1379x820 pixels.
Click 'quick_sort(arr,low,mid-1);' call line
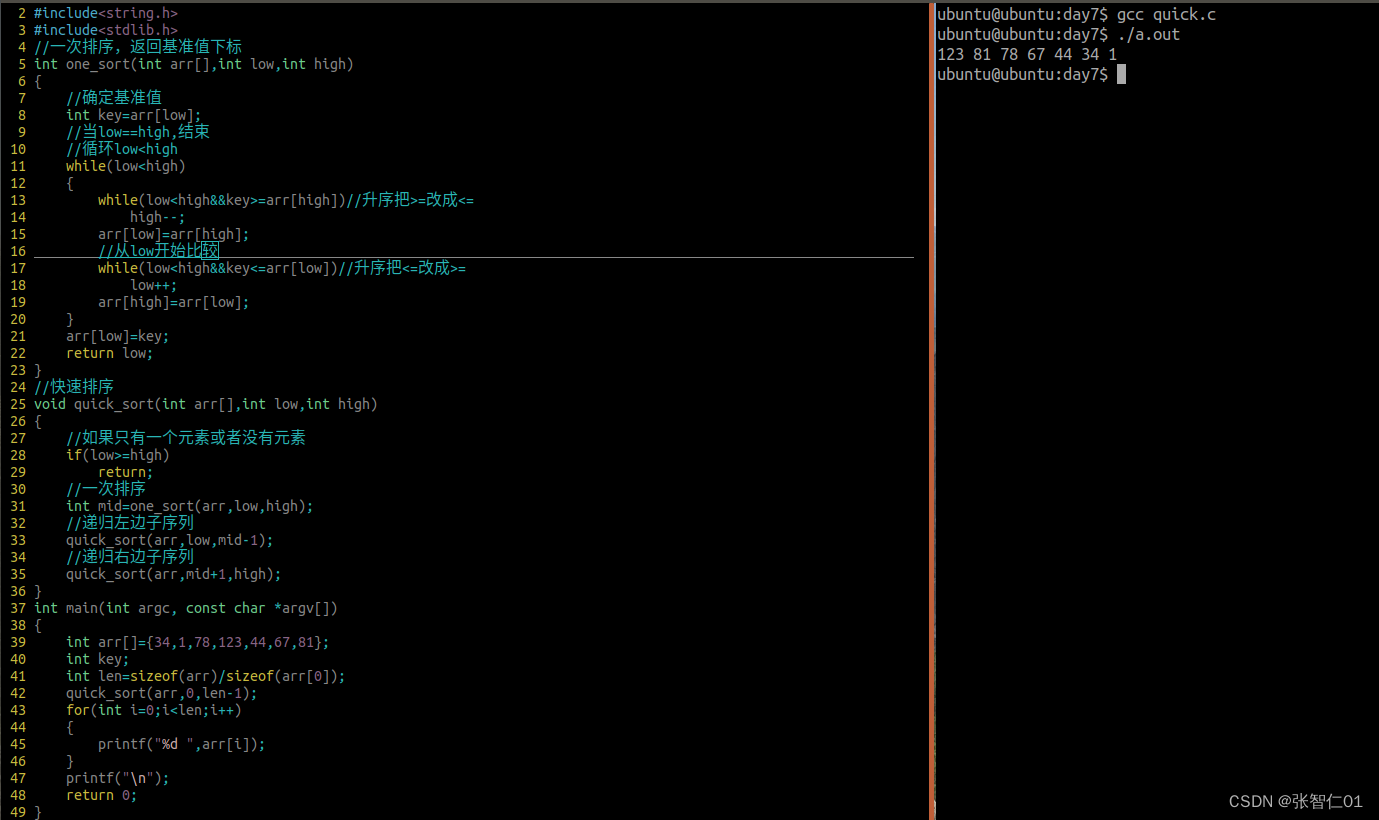(170, 540)
